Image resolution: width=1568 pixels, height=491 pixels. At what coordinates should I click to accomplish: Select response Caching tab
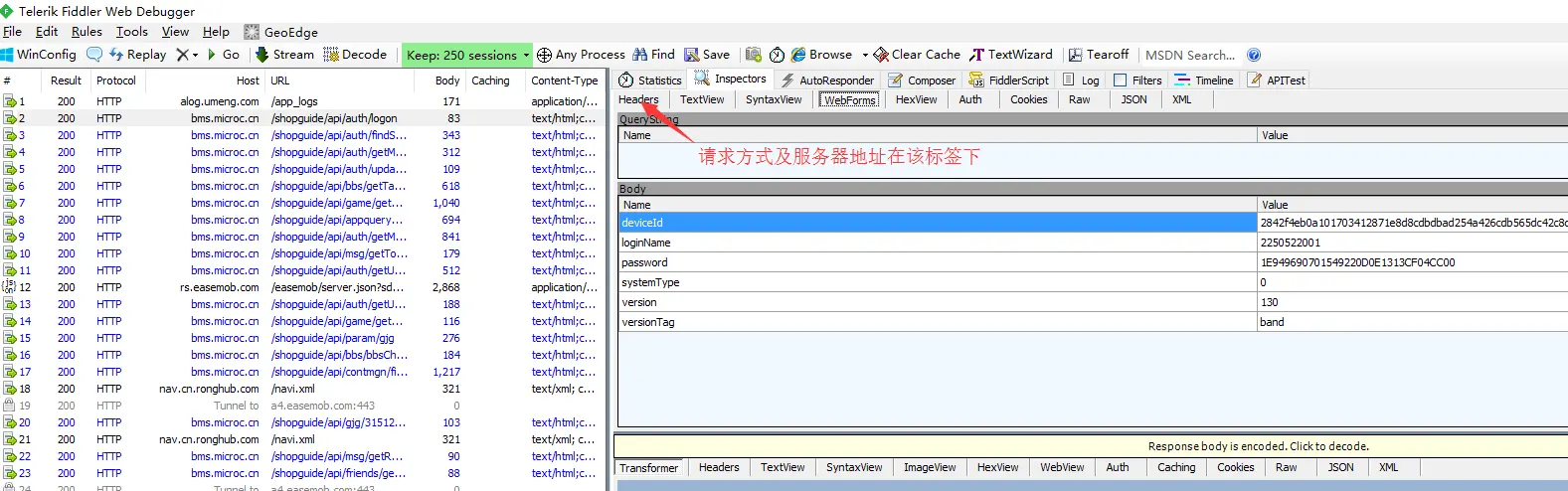1176,467
